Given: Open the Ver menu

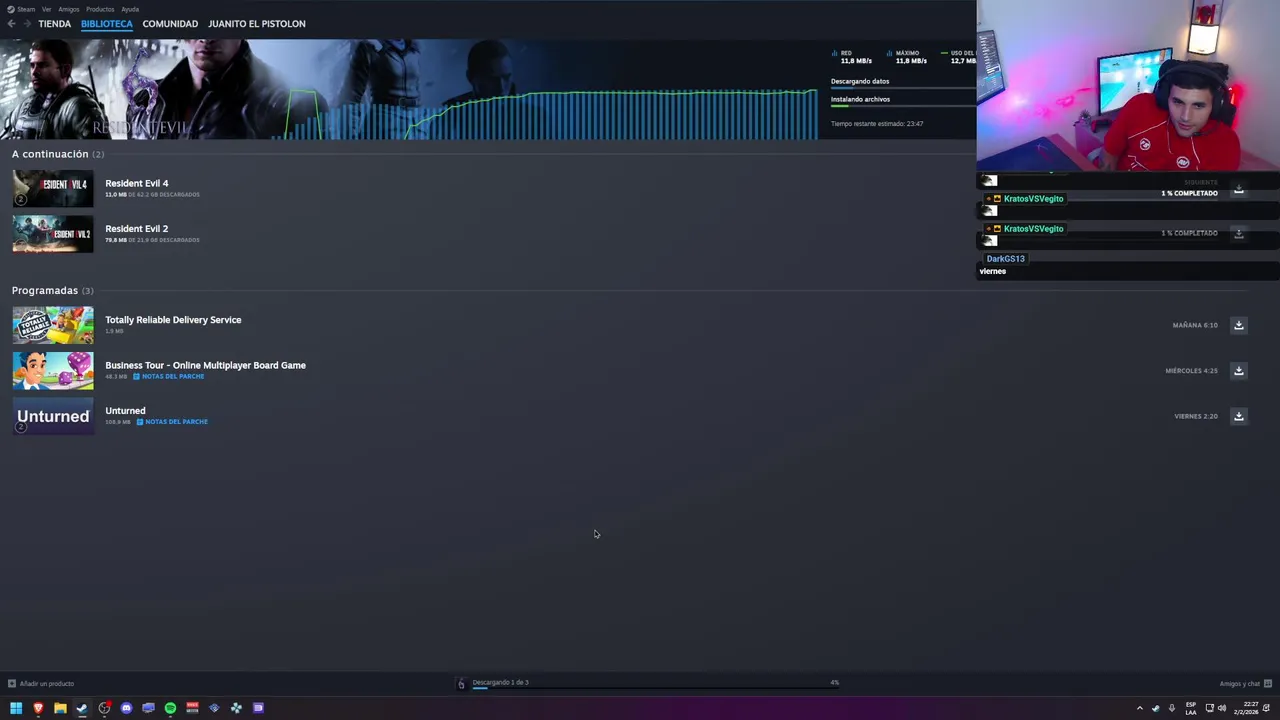Looking at the screenshot, I should (x=46, y=9).
